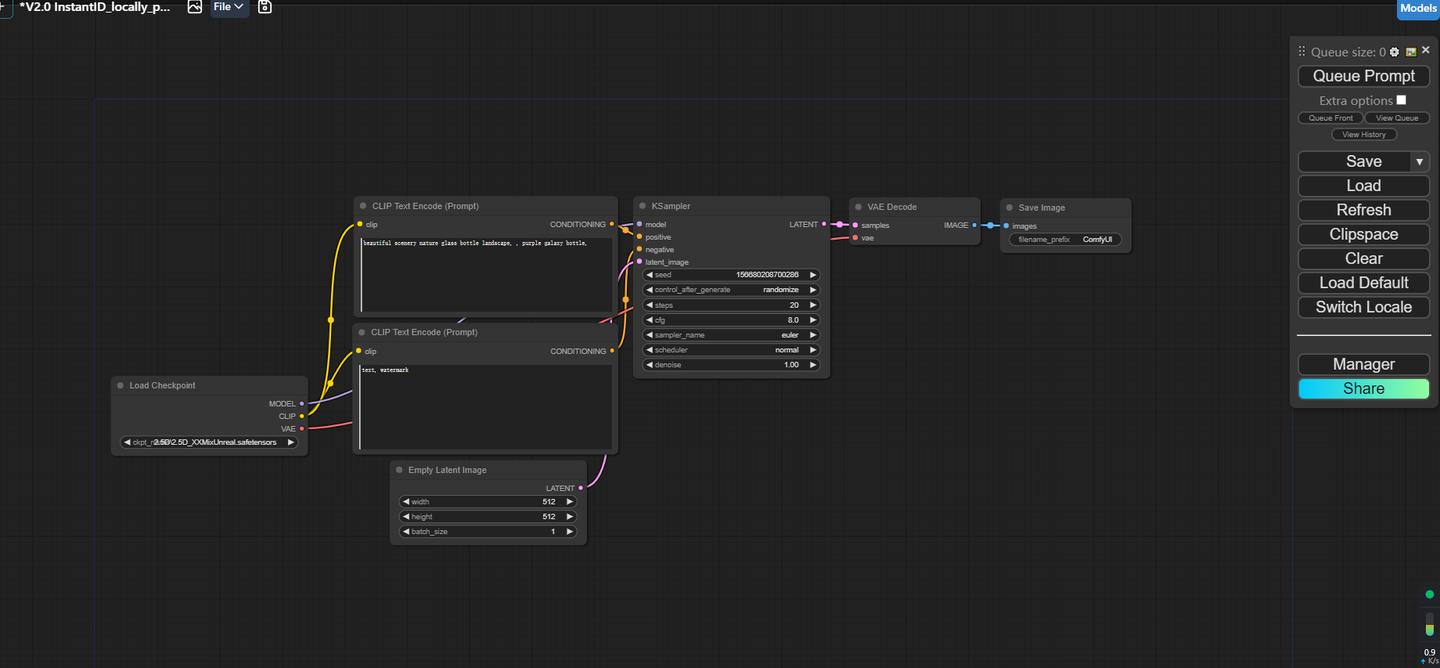Click the positive prompt text area
The image size is (1440, 668).
485,275
